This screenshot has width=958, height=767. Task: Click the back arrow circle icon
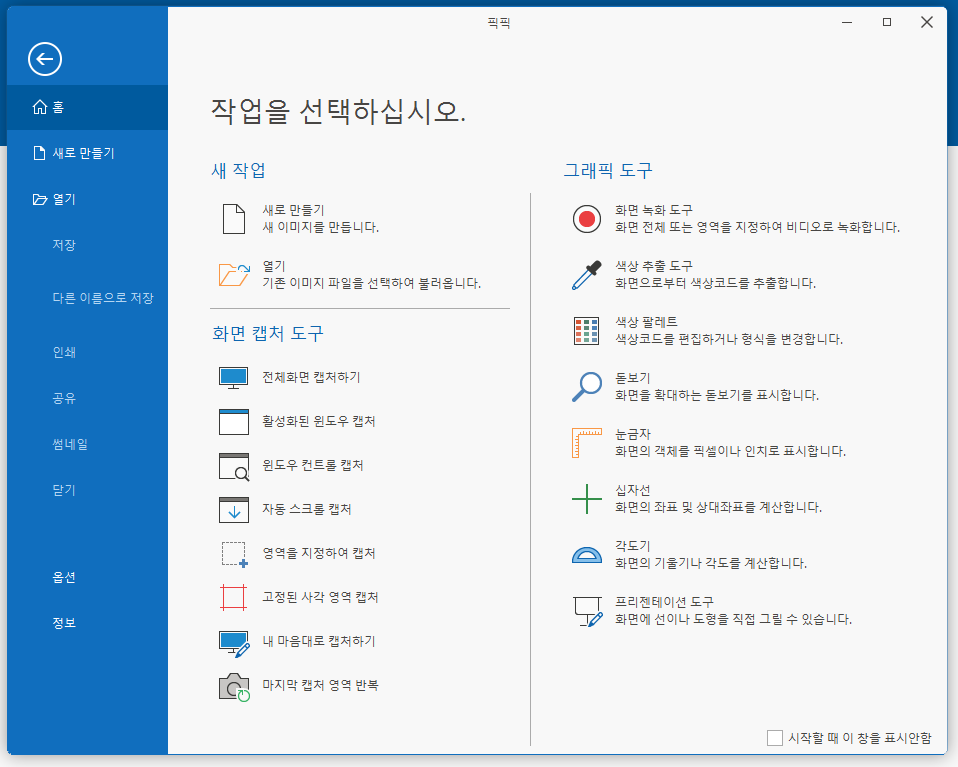pyautogui.click(x=45, y=59)
